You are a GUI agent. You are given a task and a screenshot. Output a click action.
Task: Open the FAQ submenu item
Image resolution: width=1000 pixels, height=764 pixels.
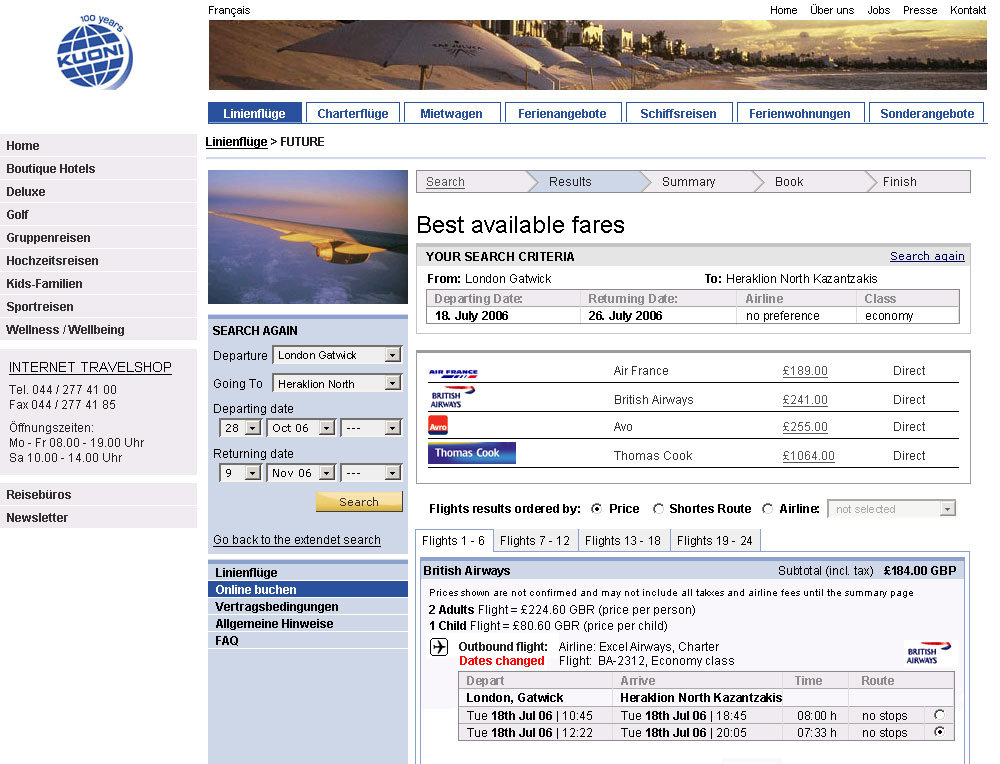tap(308, 640)
